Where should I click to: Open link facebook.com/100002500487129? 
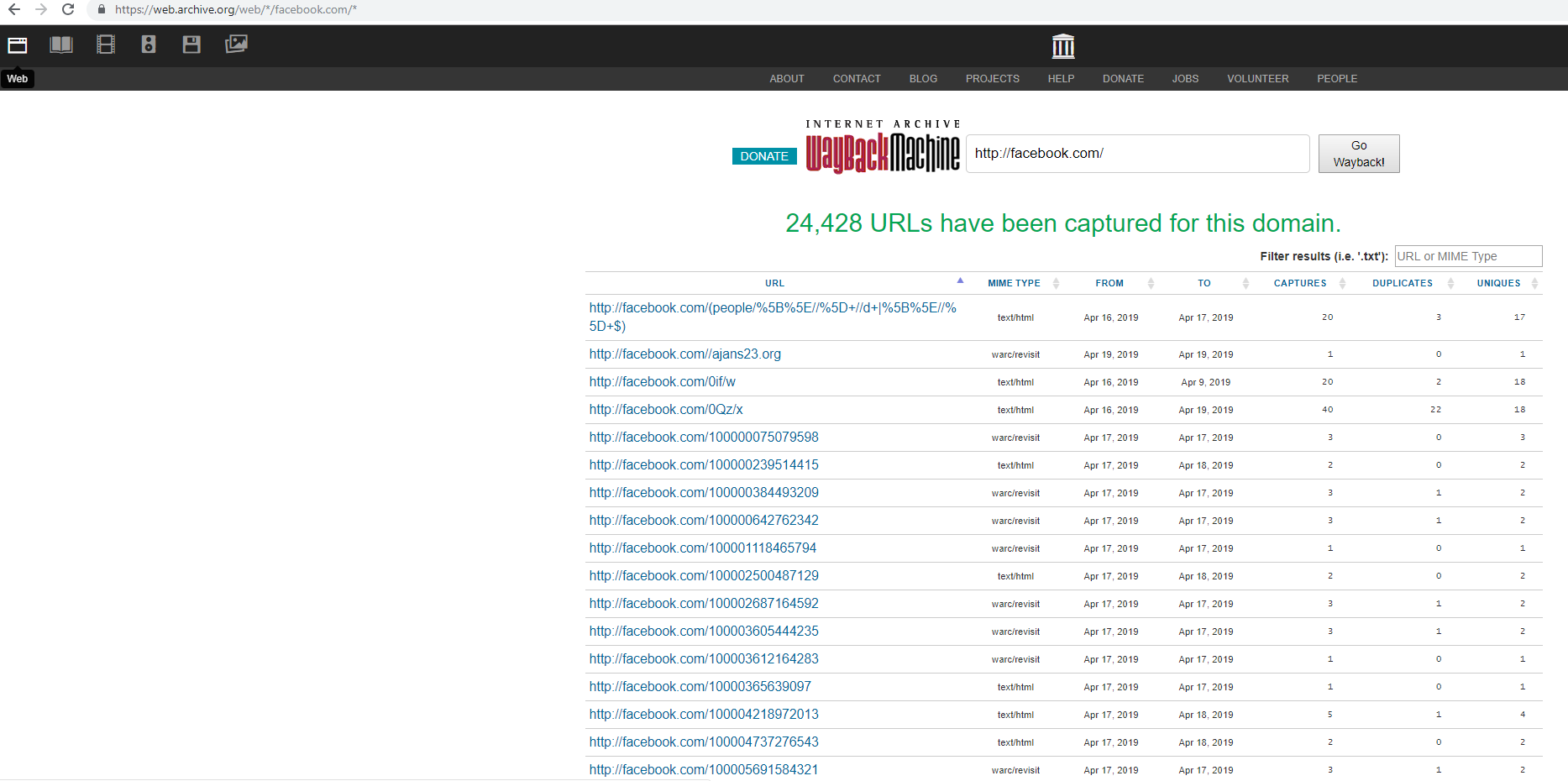(x=704, y=576)
